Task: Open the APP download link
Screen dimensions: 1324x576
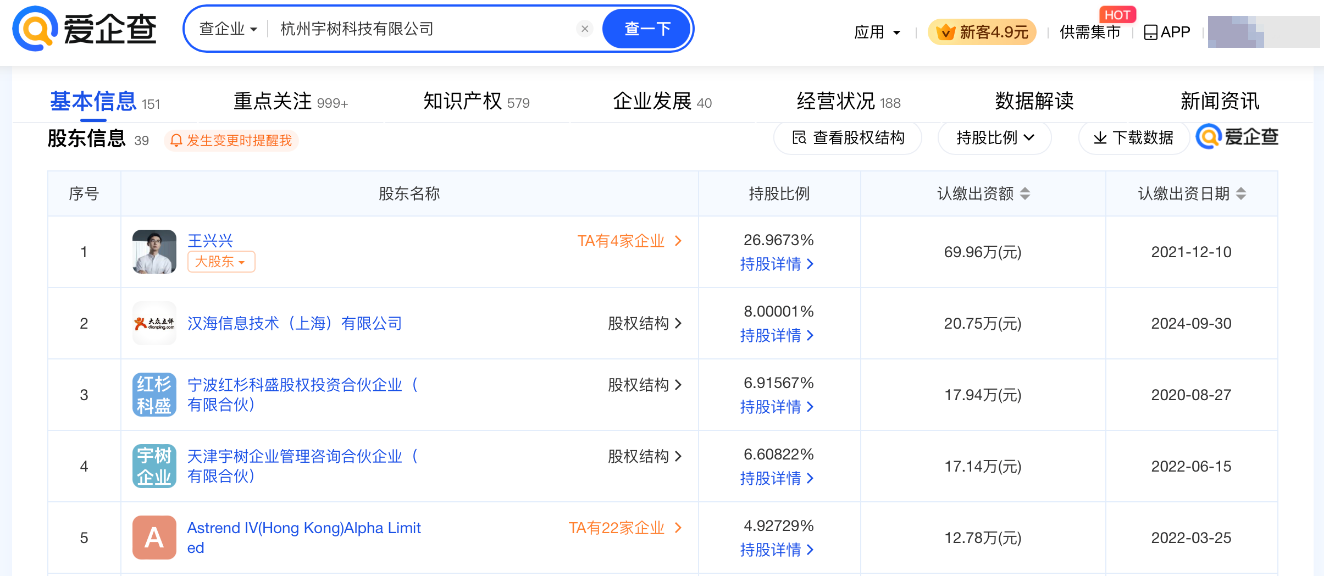Action: pyautogui.click(x=1166, y=32)
